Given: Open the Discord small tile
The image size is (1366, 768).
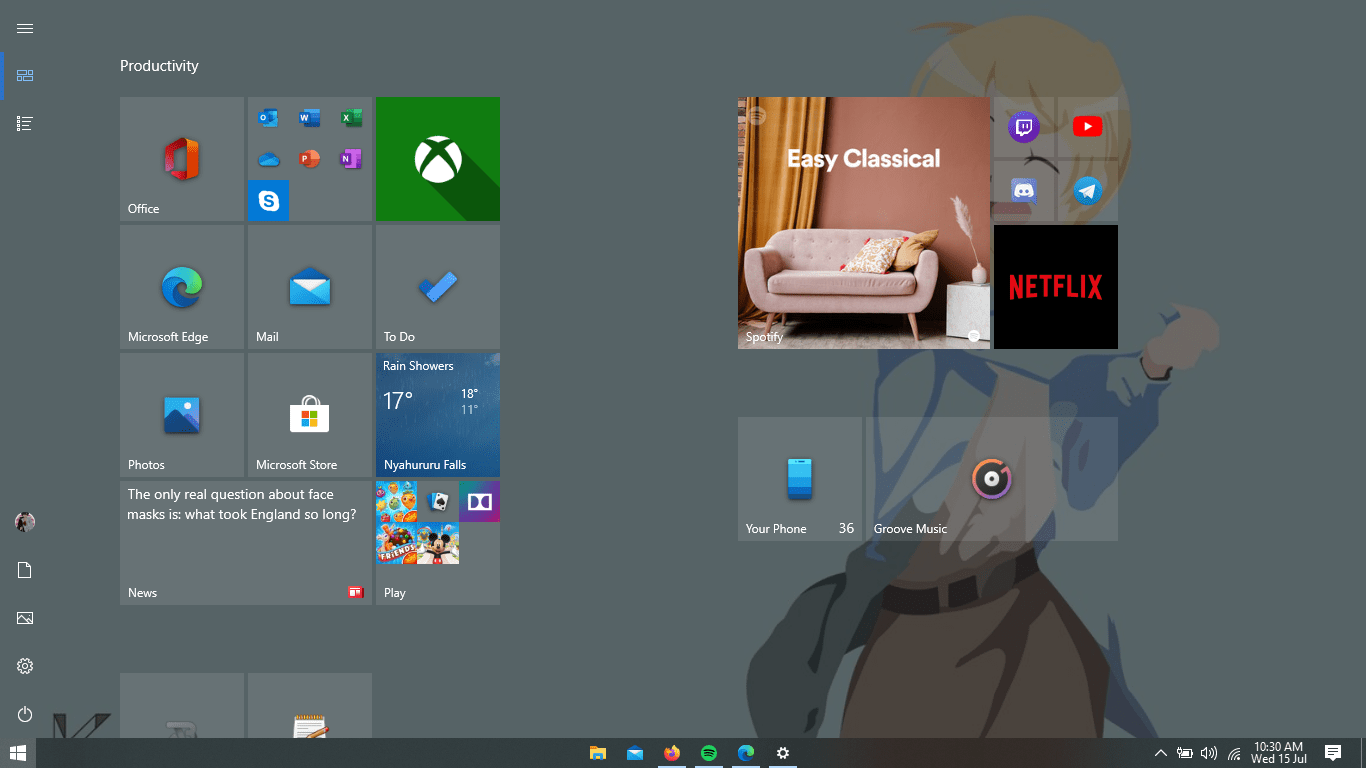Looking at the screenshot, I should (x=1023, y=191).
